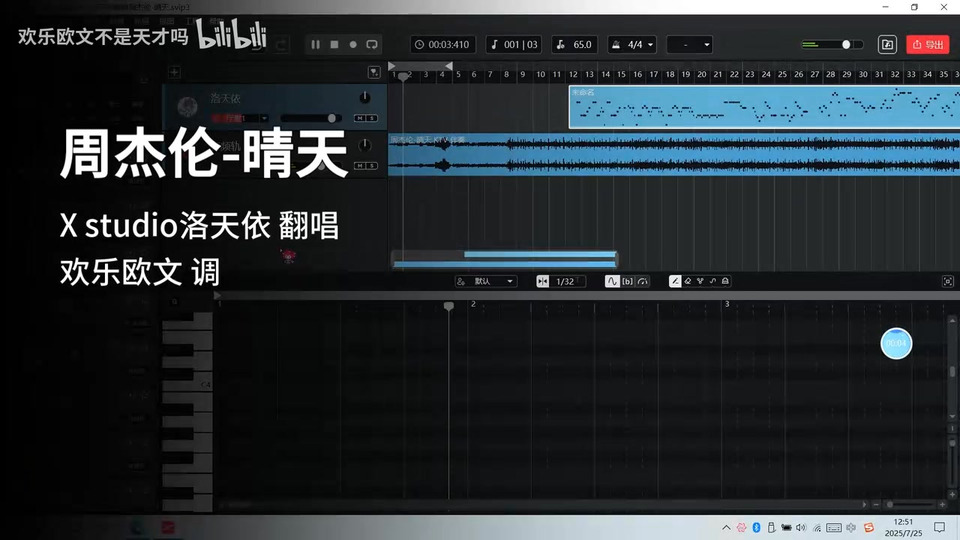Viewport: 960px width, 540px height.
Task: Toggle loop playback mode
Action: tap(372, 45)
